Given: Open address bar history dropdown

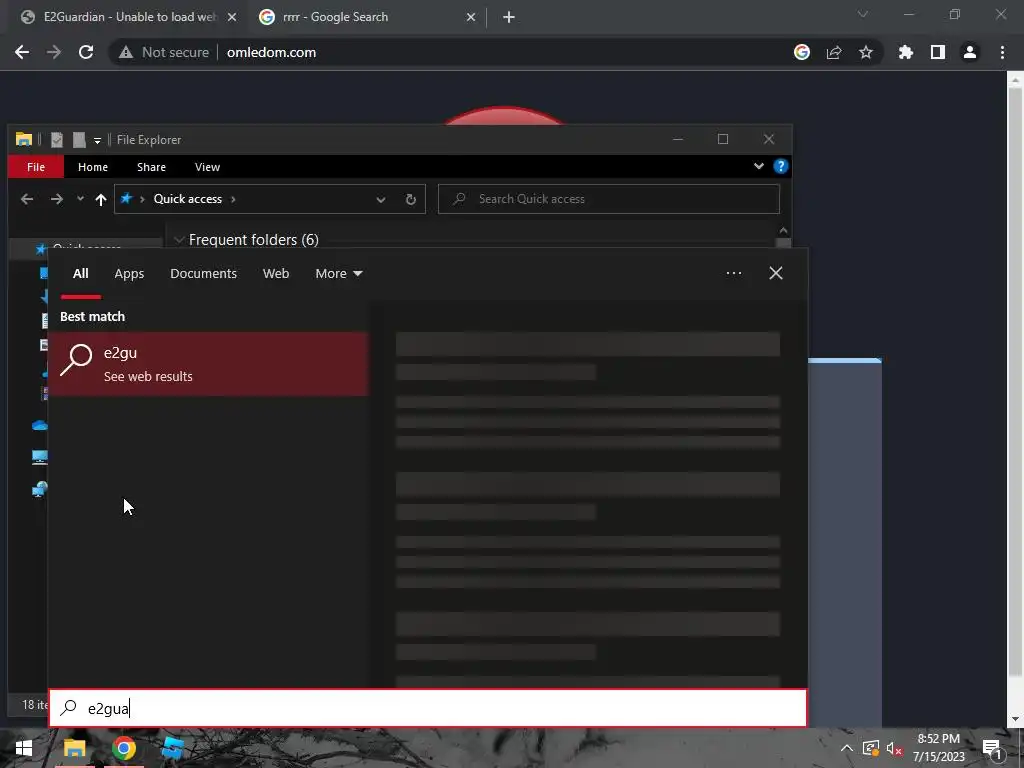Looking at the screenshot, I should (x=381, y=200).
